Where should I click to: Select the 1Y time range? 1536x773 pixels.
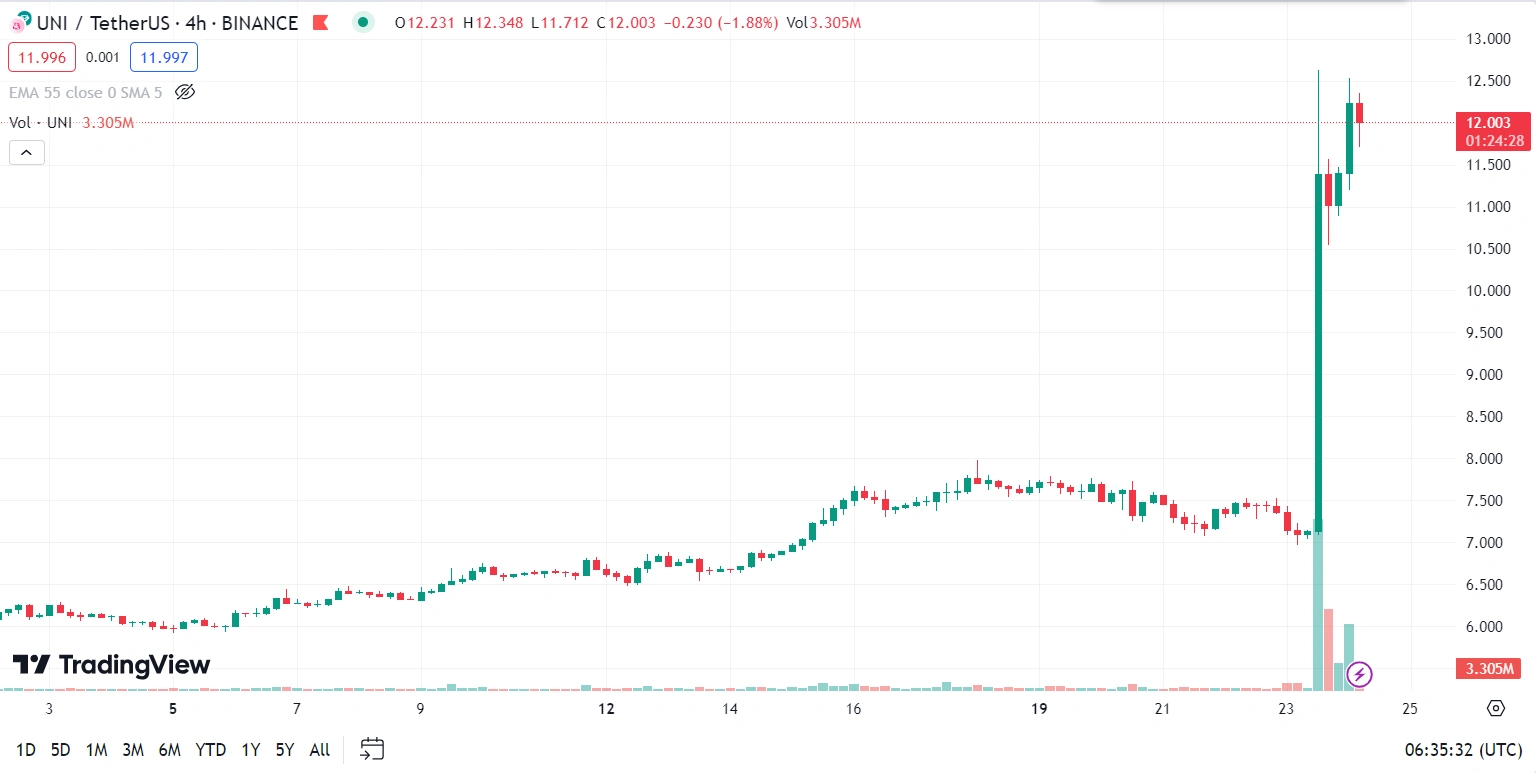(x=250, y=749)
